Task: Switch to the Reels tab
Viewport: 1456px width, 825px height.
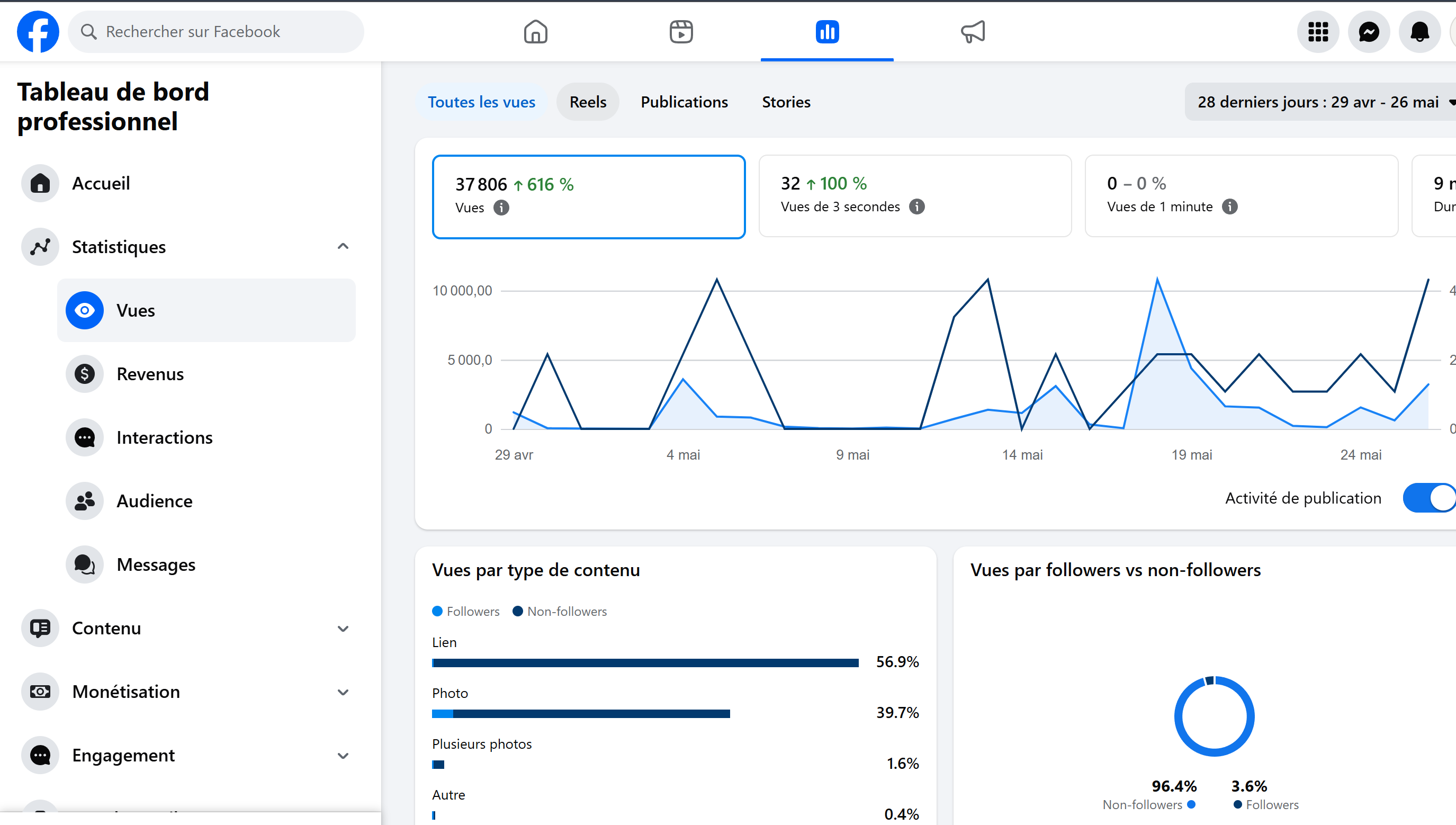Action: coord(588,102)
